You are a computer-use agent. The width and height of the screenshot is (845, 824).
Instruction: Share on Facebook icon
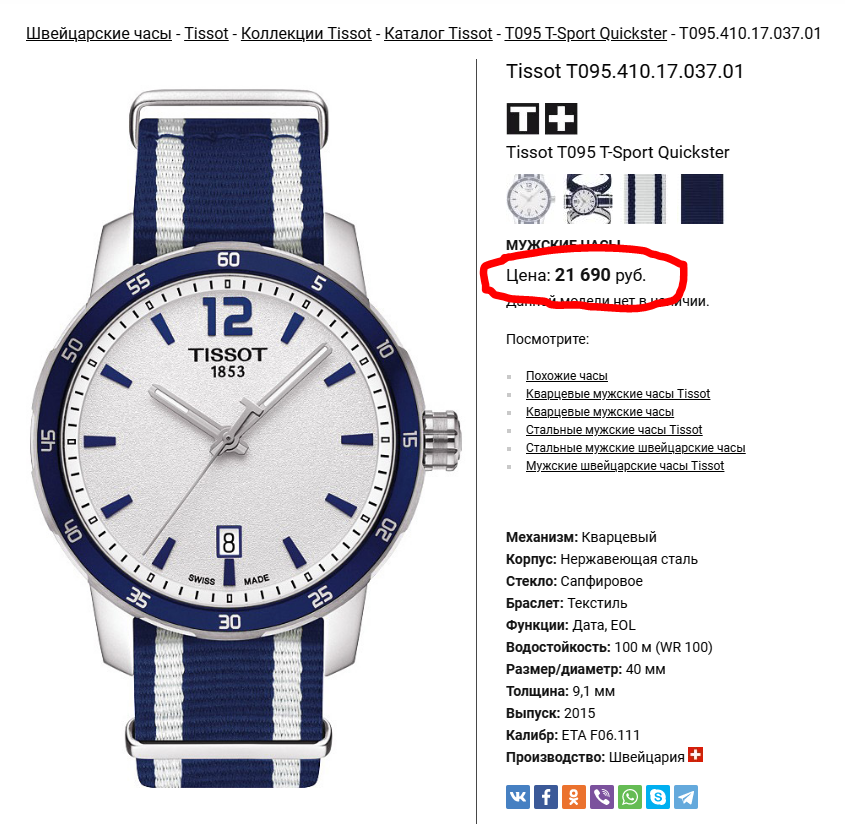[546, 797]
